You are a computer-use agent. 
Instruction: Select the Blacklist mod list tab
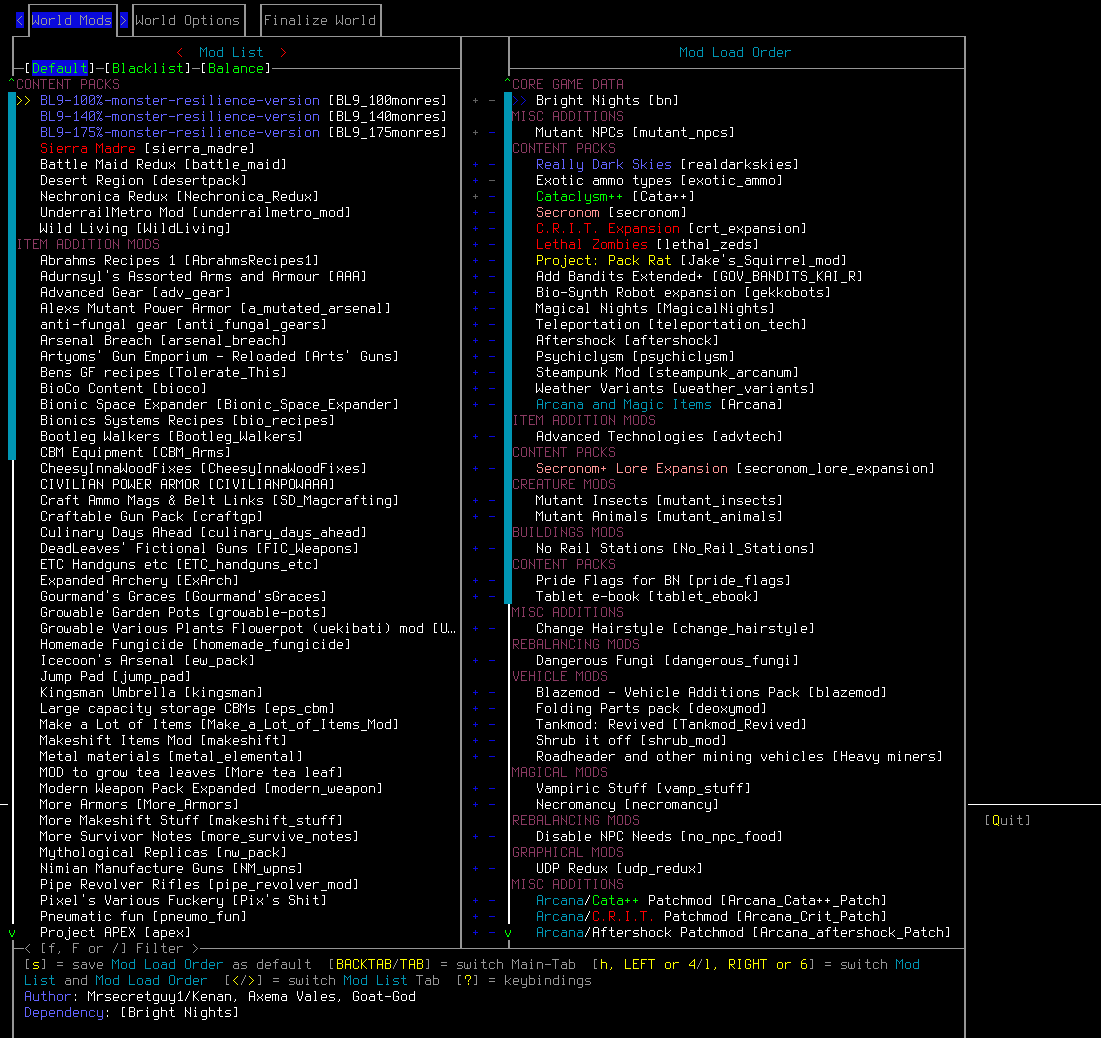[147, 68]
